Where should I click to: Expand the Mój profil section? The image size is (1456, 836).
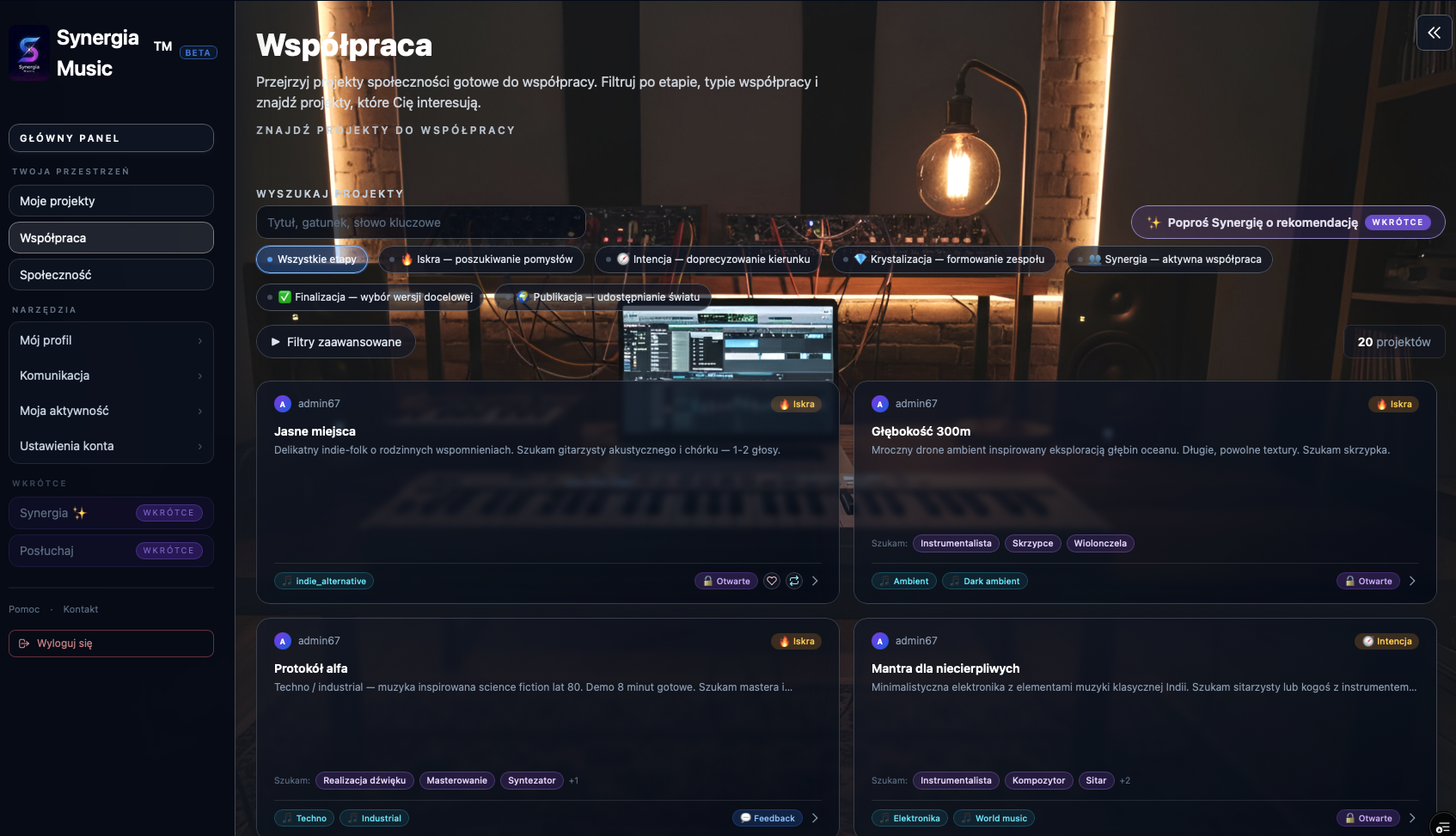(111, 340)
